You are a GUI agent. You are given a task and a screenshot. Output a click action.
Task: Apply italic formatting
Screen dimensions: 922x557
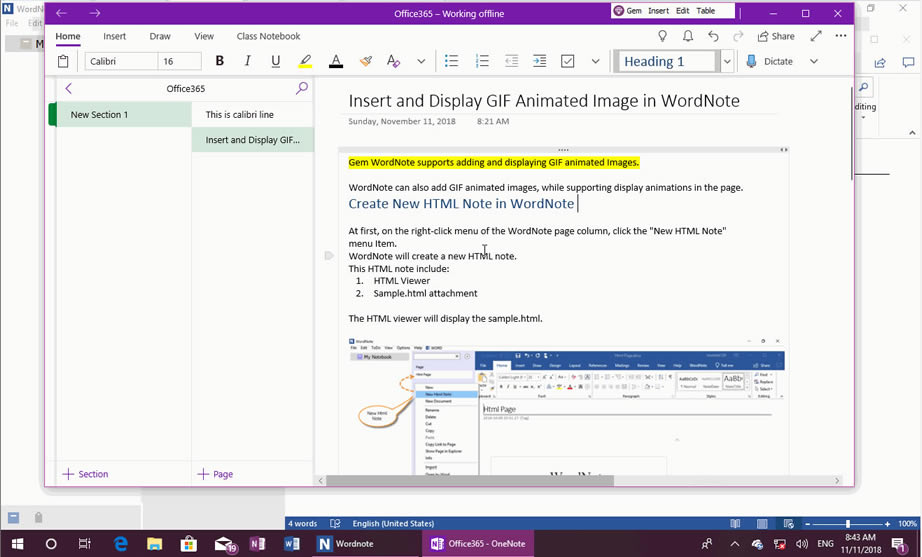click(x=247, y=61)
